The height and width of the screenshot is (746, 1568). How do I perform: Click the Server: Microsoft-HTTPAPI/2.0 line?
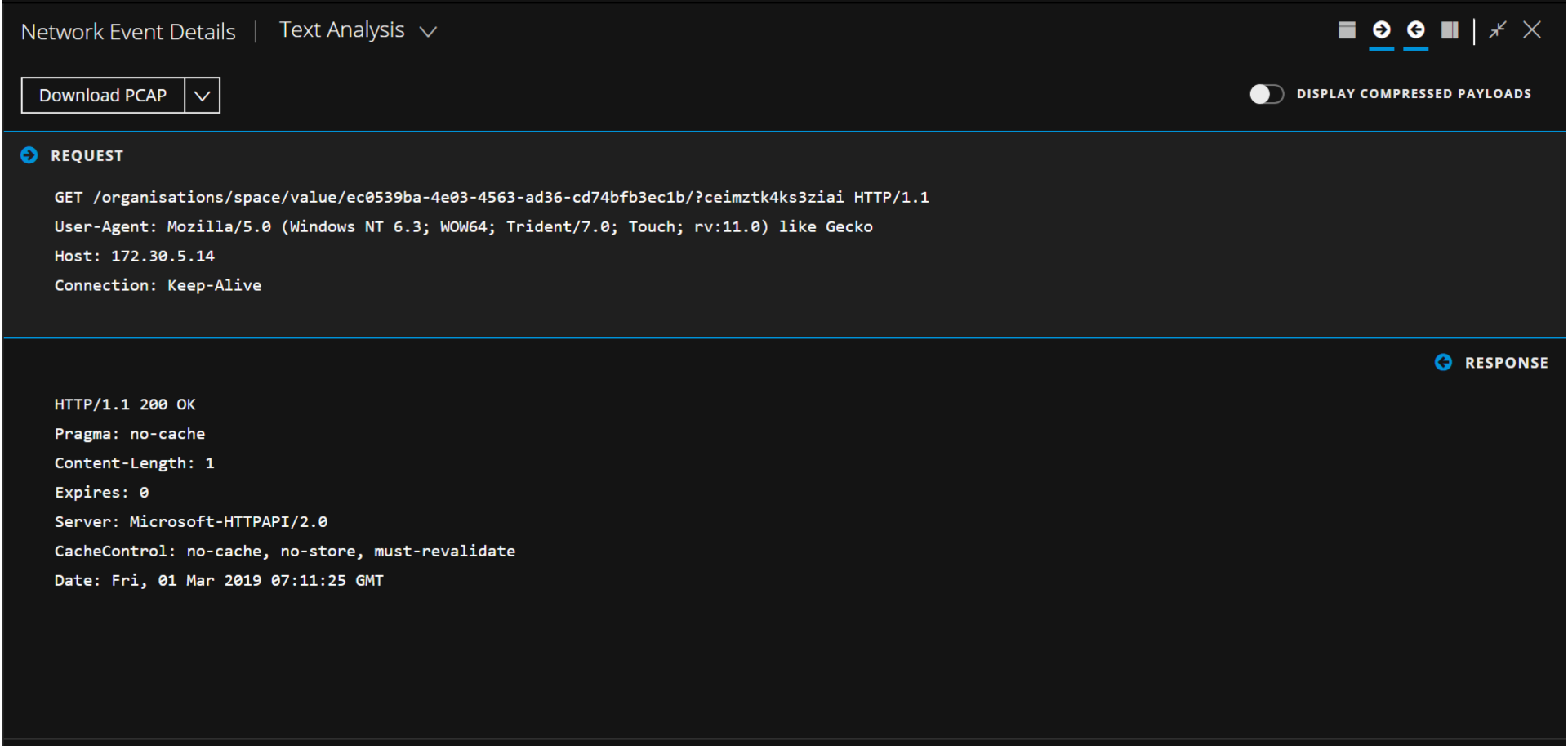tap(190, 522)
